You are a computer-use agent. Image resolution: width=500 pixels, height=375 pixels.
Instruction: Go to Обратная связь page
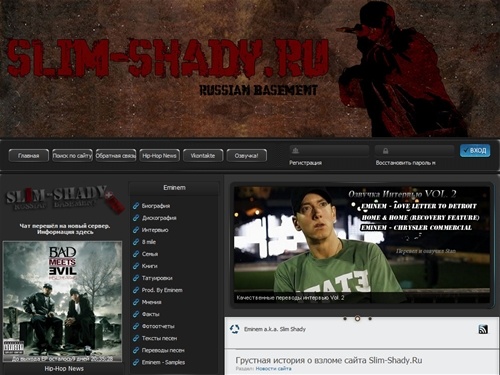click(116, 156)
